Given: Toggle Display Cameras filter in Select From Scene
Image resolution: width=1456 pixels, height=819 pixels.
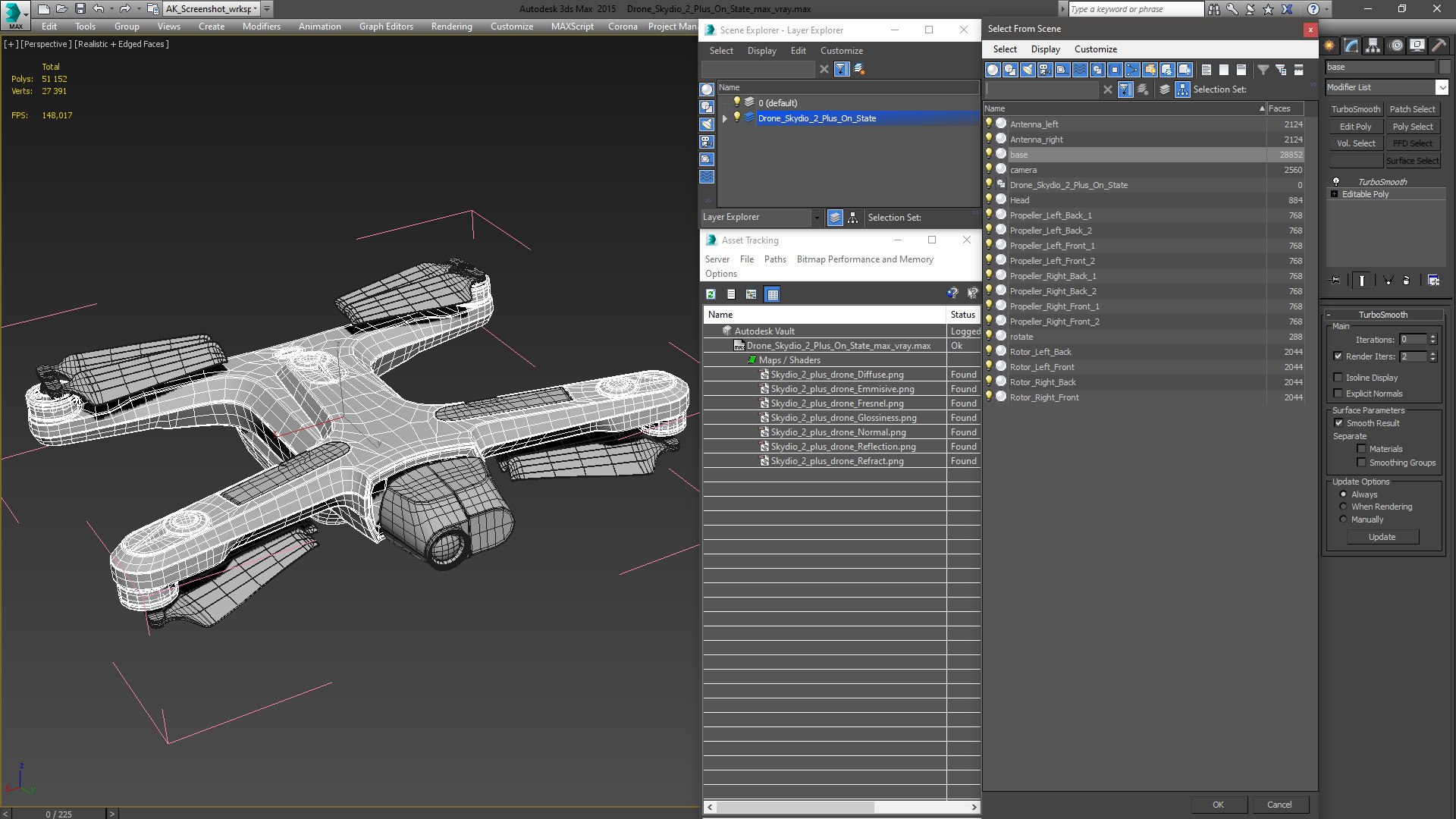Looking at the screenshot, I should click(x=1045, y=70).
